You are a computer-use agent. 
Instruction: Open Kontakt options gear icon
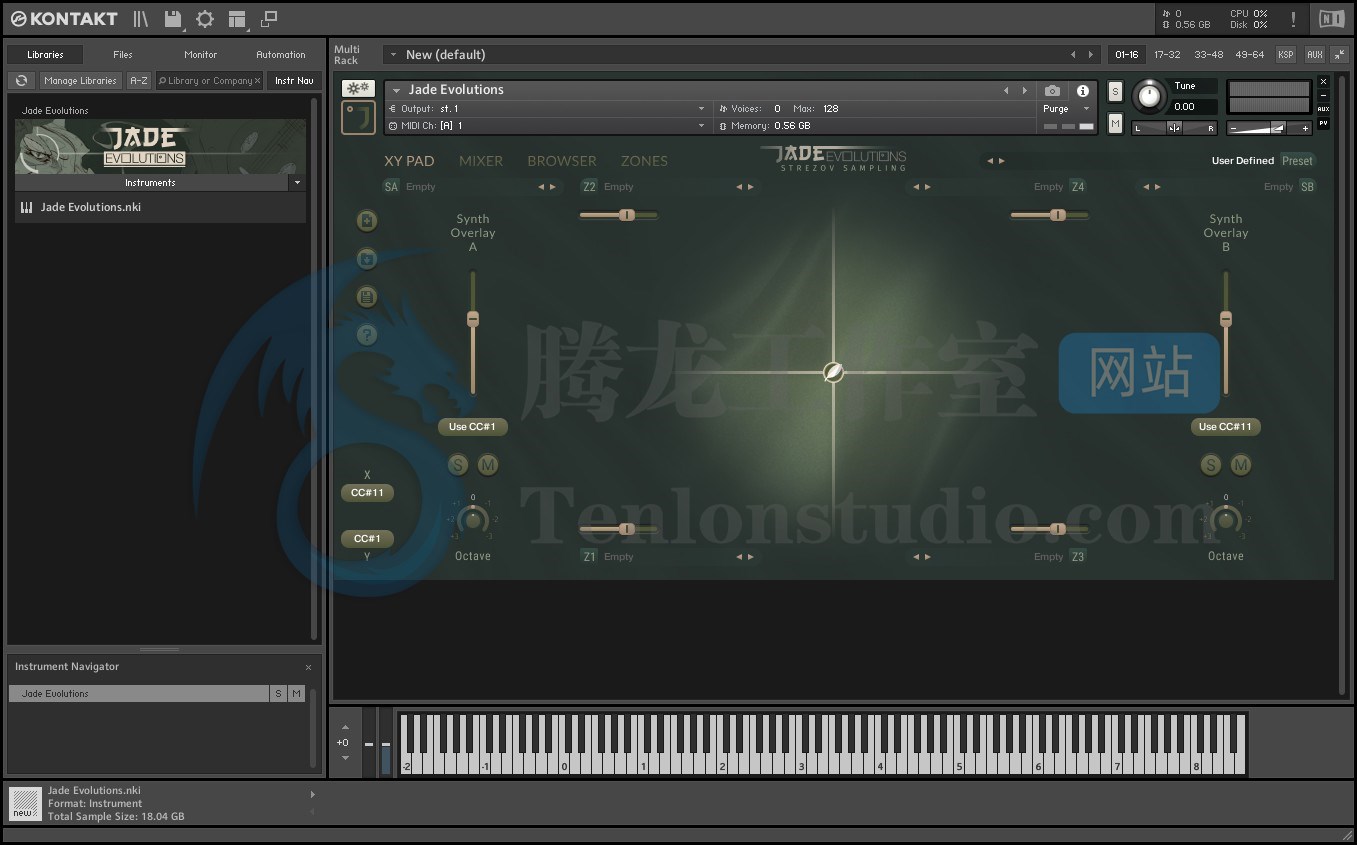coord(205,19)
